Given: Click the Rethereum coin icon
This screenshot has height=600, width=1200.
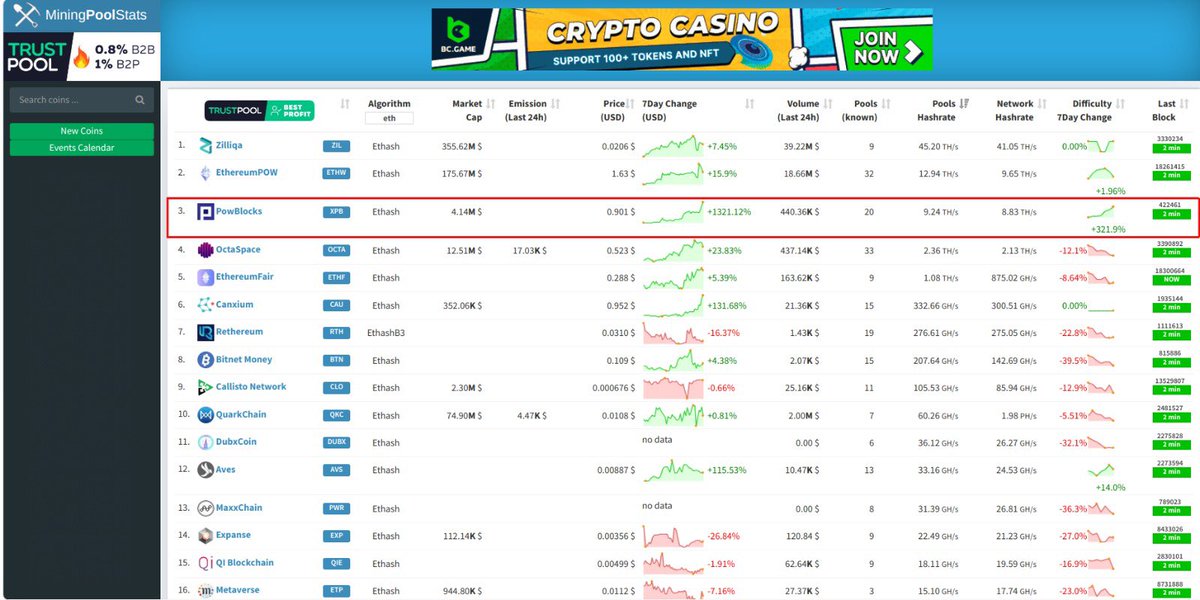Looking at the screenshot, I should point(206,332).
